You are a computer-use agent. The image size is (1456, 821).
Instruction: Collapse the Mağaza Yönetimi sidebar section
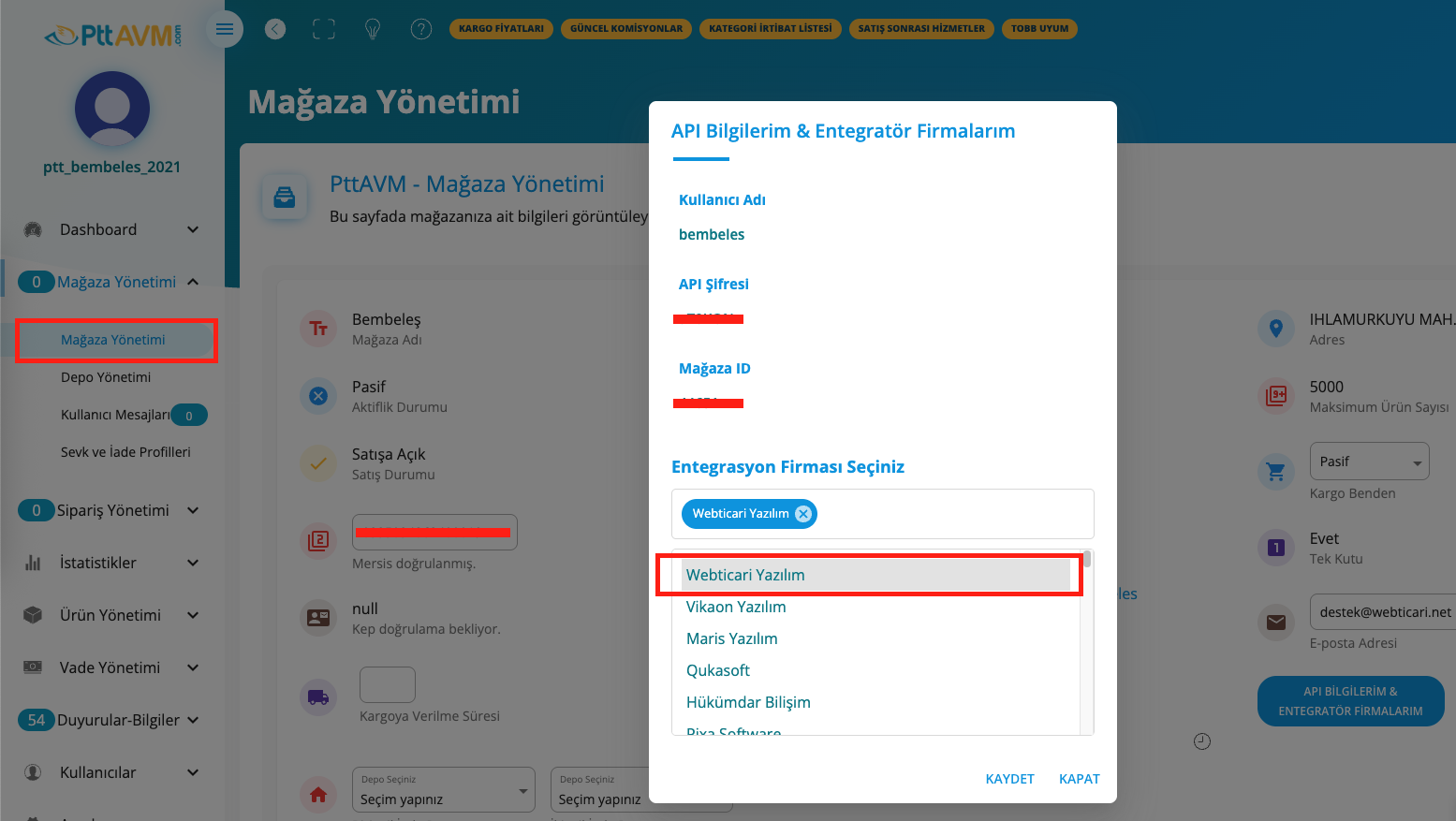193,282
